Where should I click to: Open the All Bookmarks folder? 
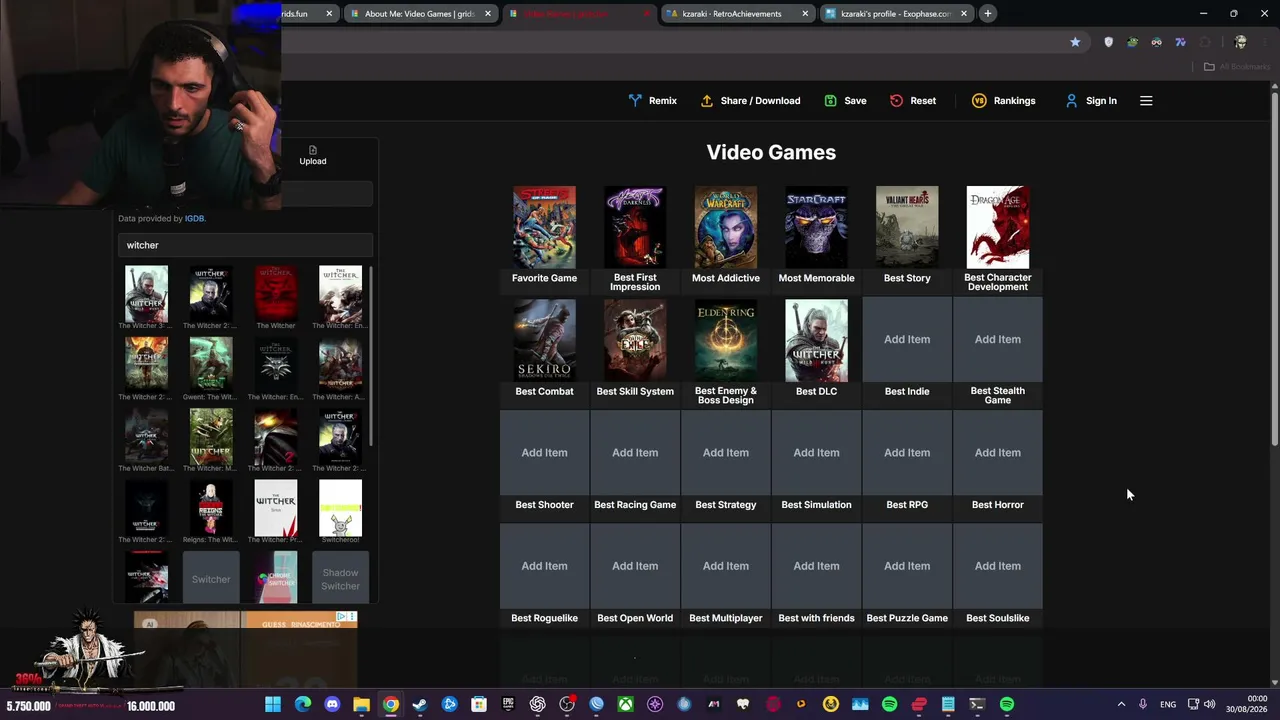coord(1236,67)
